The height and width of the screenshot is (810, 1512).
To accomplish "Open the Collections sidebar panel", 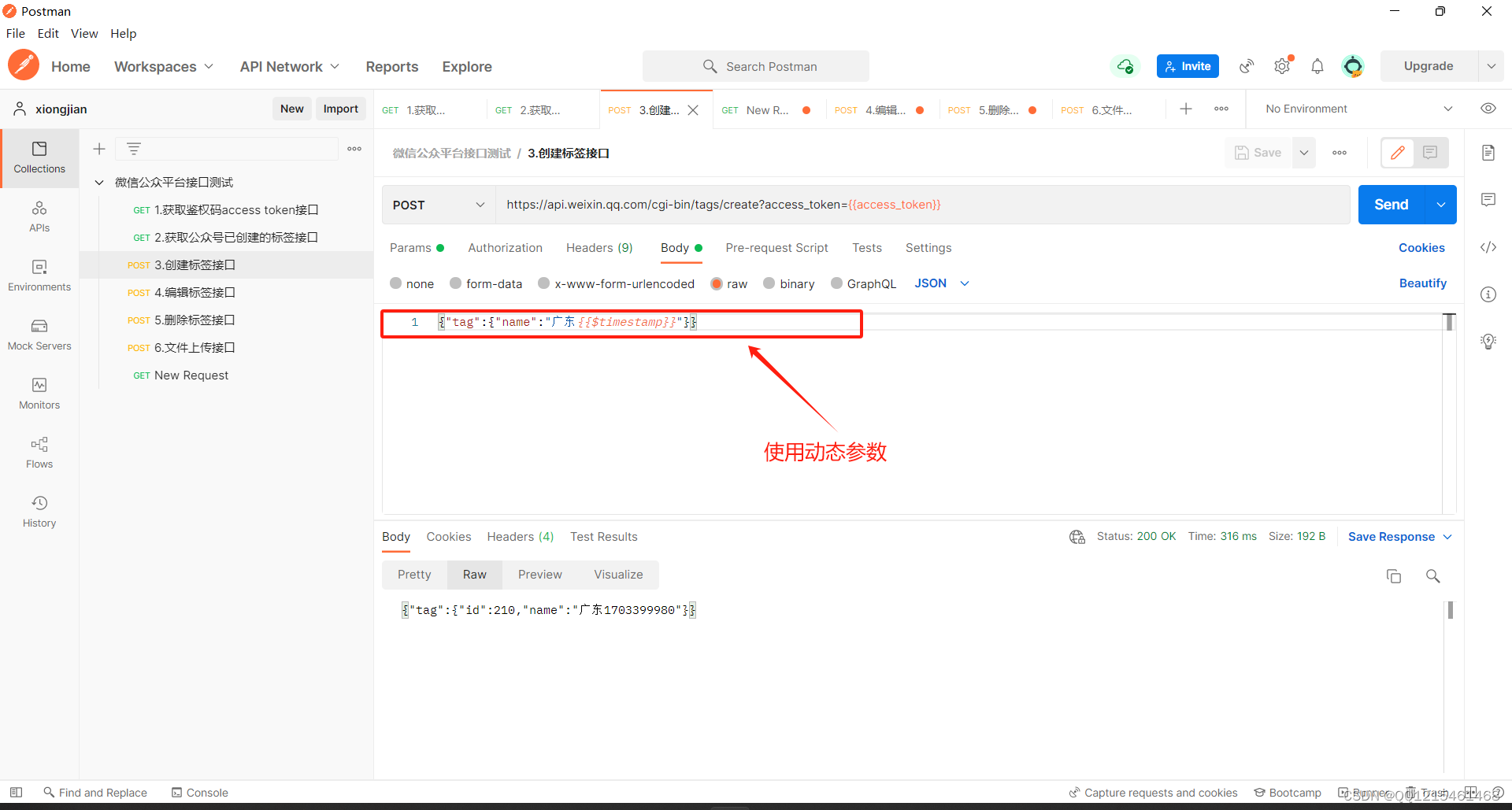I will point(39,158).
